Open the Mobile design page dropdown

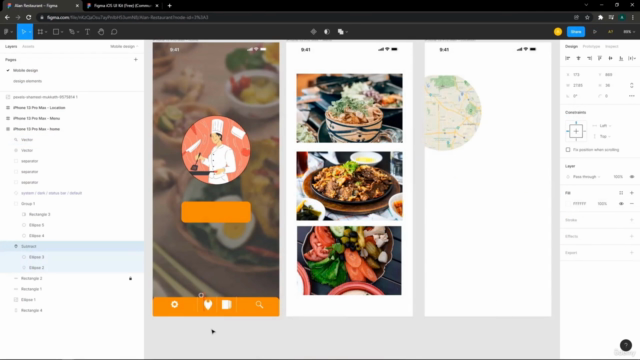pos(124,47)
